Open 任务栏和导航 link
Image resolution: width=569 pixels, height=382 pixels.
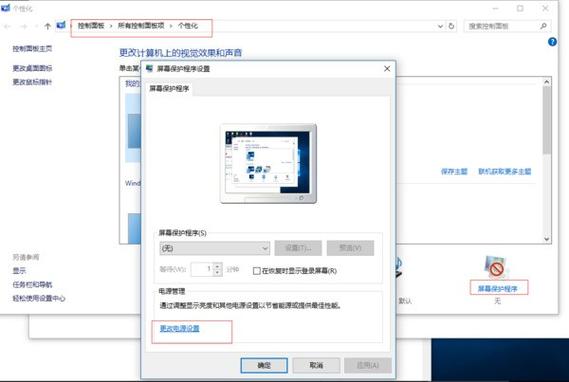point(32,284)
